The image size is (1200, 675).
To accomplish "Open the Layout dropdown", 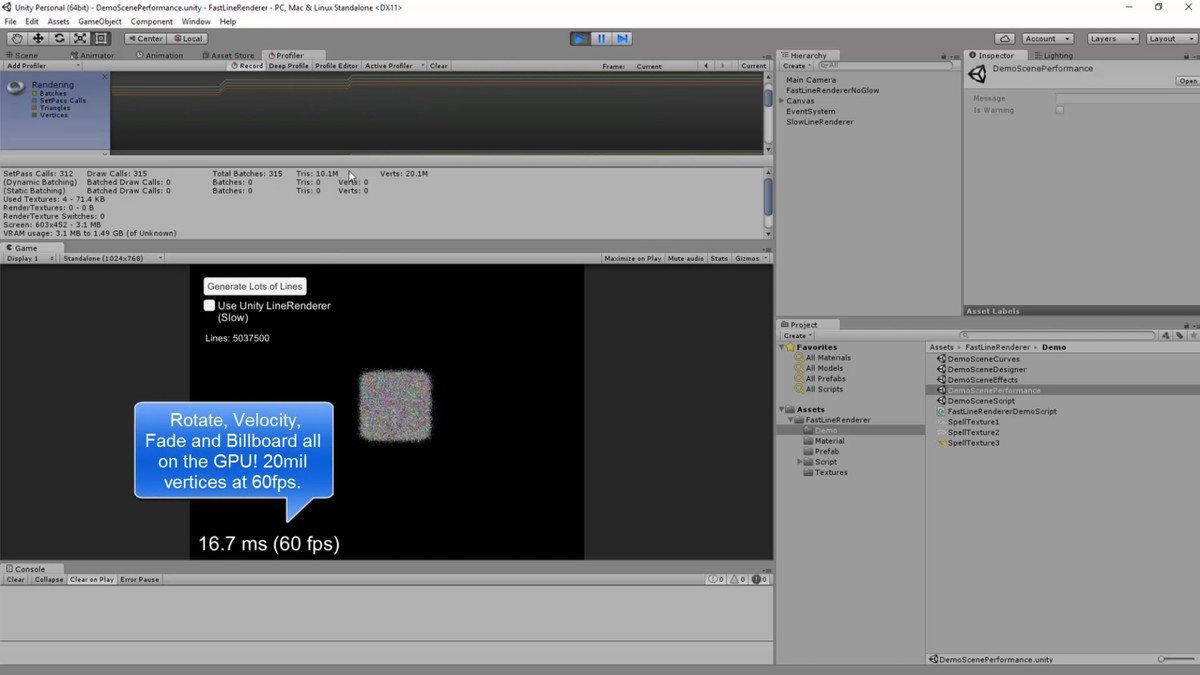I will pyautogui.click(x=1170, y=38).
